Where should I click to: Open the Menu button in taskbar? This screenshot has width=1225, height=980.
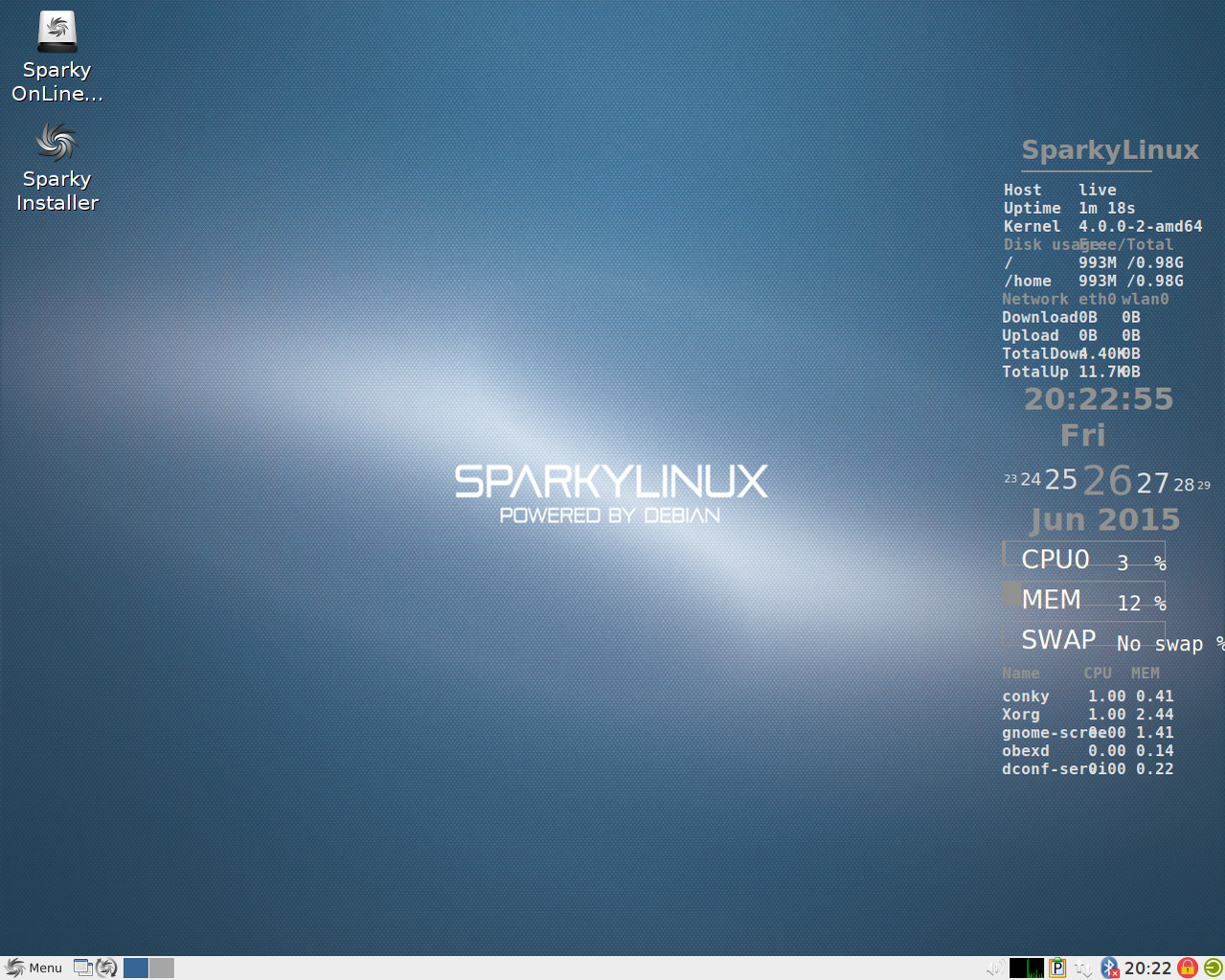tap(34, 968)
